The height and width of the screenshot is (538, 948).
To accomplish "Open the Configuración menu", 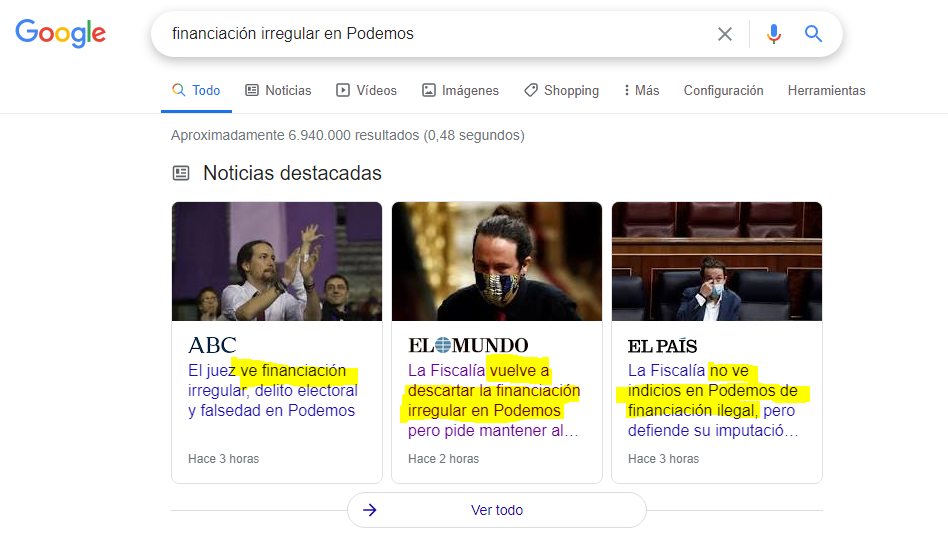I will pos(723,91).
